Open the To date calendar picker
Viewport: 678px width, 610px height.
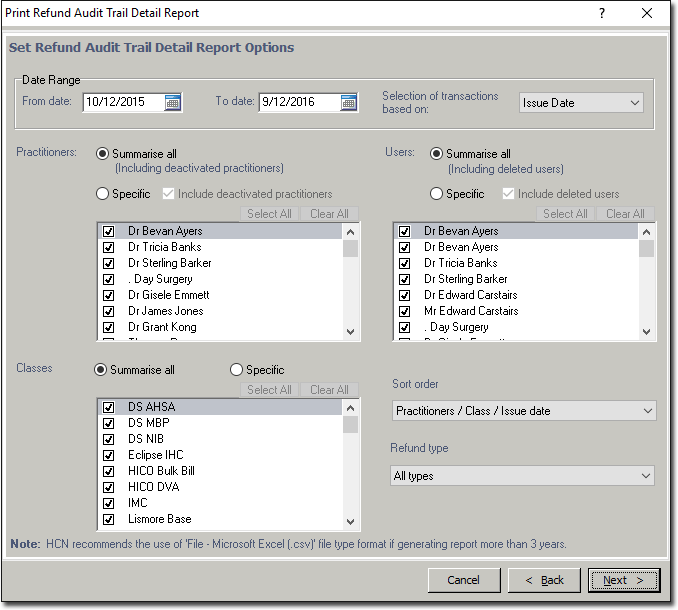click(348, 102)
